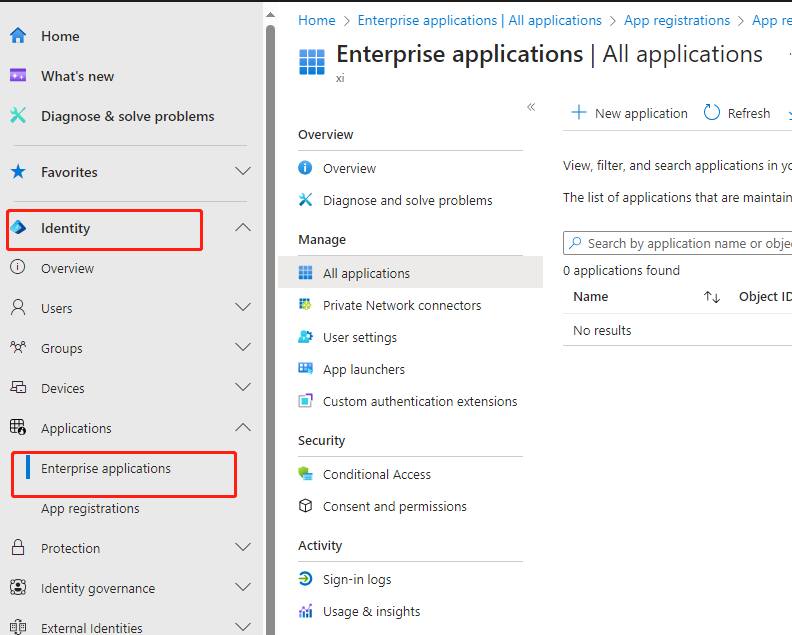Click the User settings gear-person icon
Viewport: 792px width, 635px height.
(x=305, y=336)
